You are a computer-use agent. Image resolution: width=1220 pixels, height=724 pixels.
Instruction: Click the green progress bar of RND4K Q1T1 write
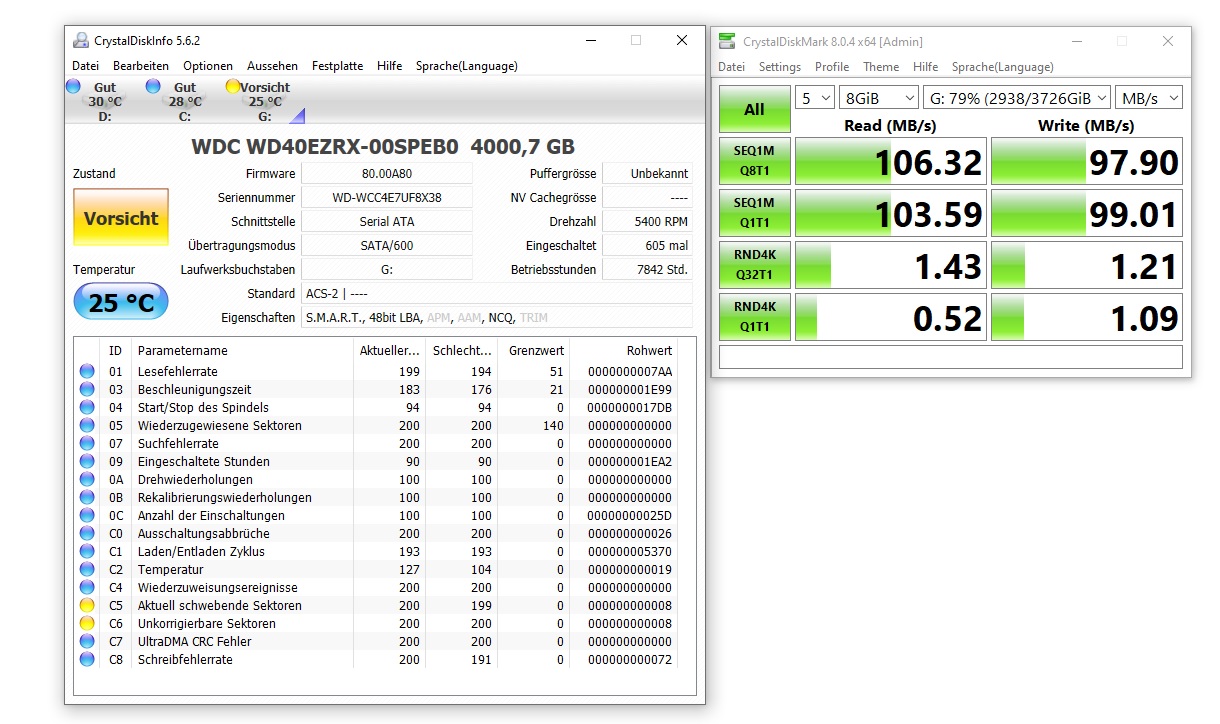1009,316
